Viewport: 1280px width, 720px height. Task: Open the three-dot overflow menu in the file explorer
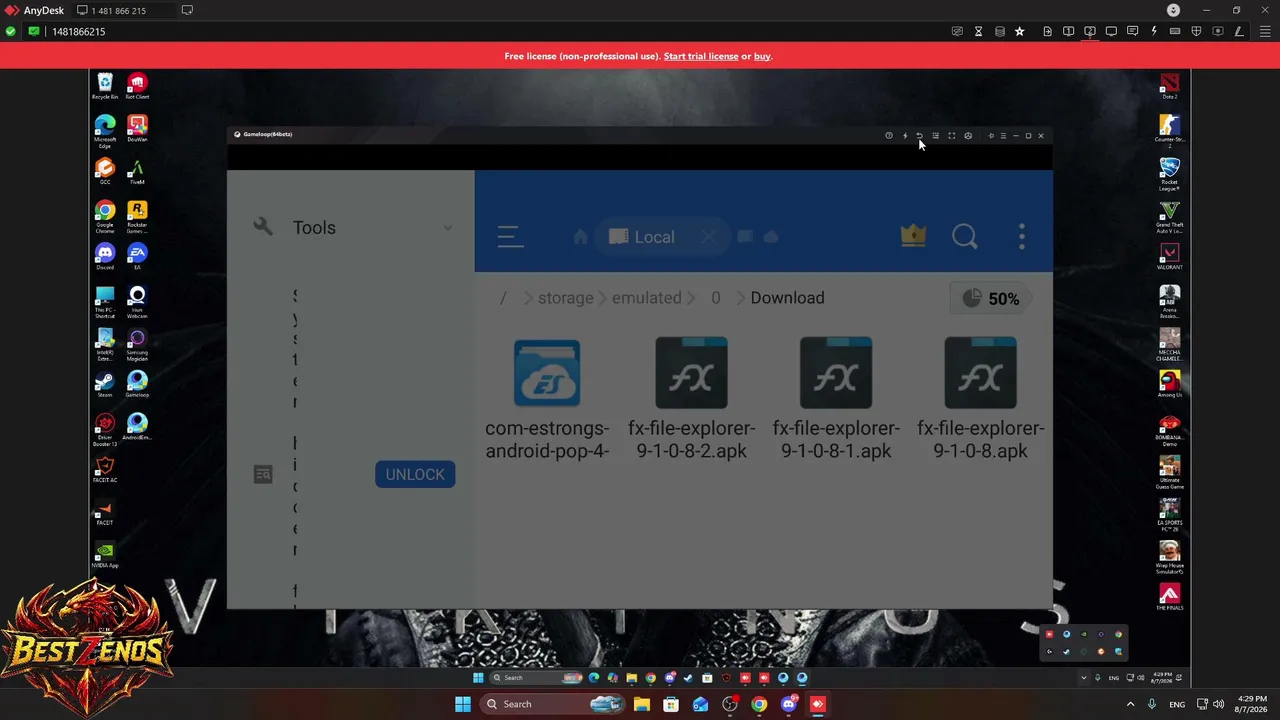coord(1022,237)
